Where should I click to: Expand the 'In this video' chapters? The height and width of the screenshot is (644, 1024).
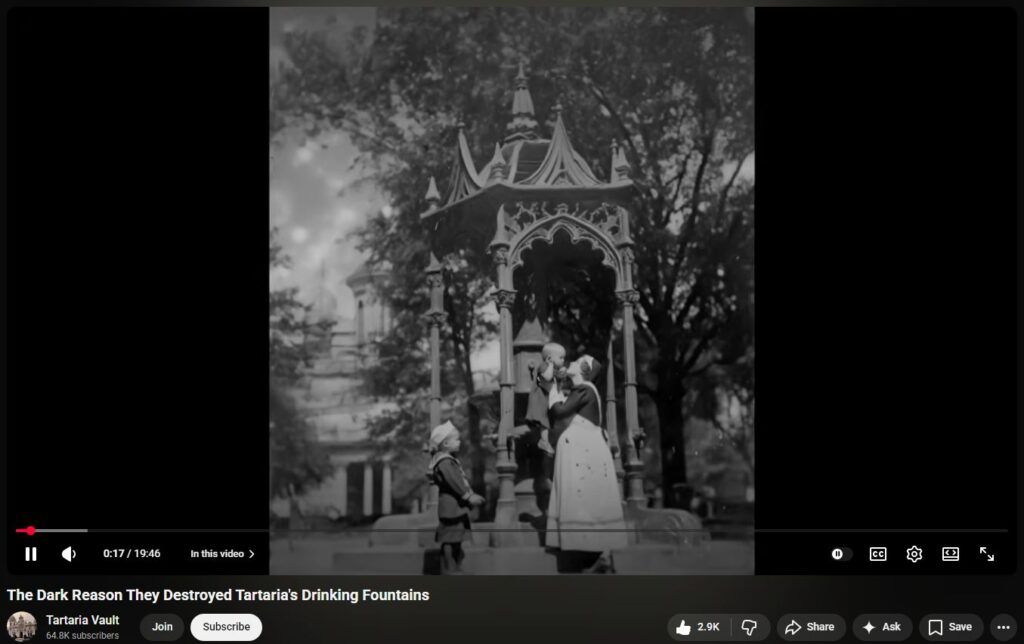pos(222,554)
